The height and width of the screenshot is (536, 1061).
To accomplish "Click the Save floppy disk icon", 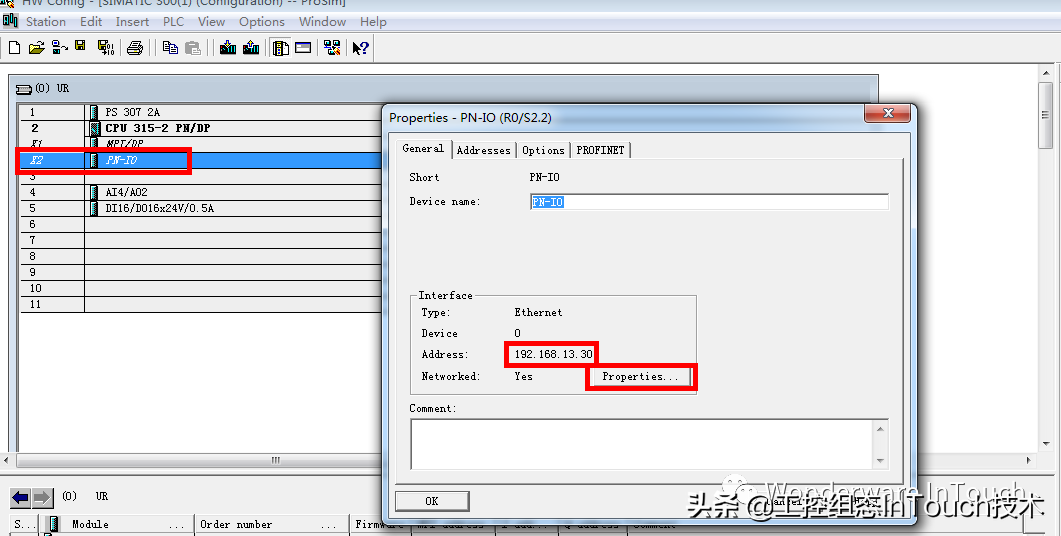I will point(80,47).
